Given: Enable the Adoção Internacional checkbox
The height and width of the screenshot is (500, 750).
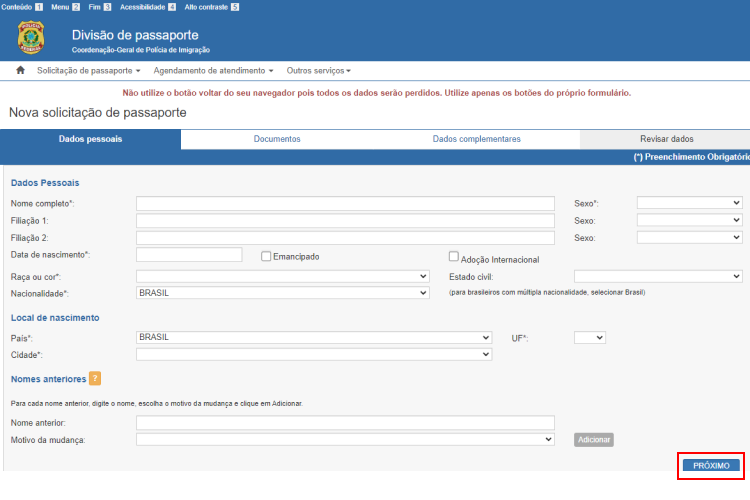Looking at the screenshot, I should coord(454,256).
